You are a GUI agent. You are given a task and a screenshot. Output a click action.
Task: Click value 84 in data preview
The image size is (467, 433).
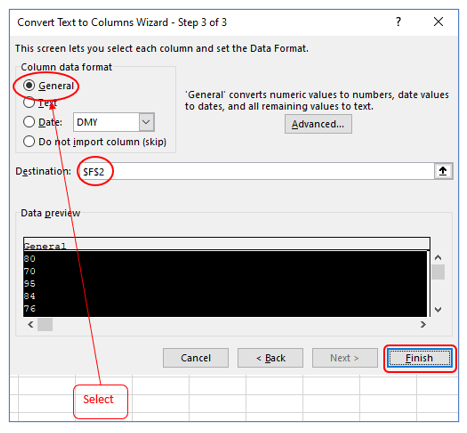point(30,296)
